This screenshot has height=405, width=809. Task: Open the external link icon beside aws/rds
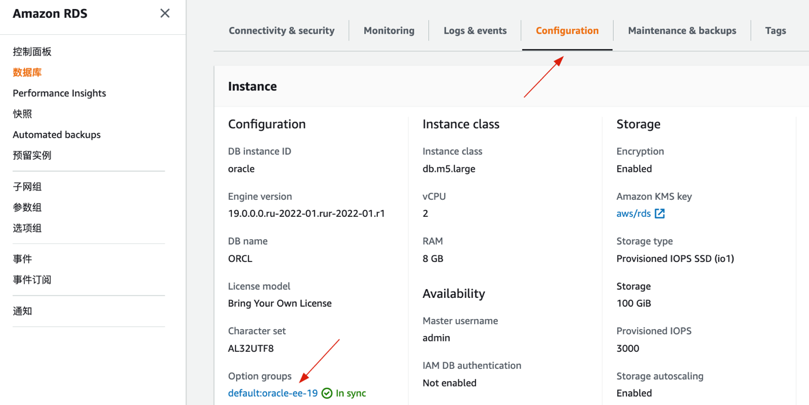click(x=660, y=214)
